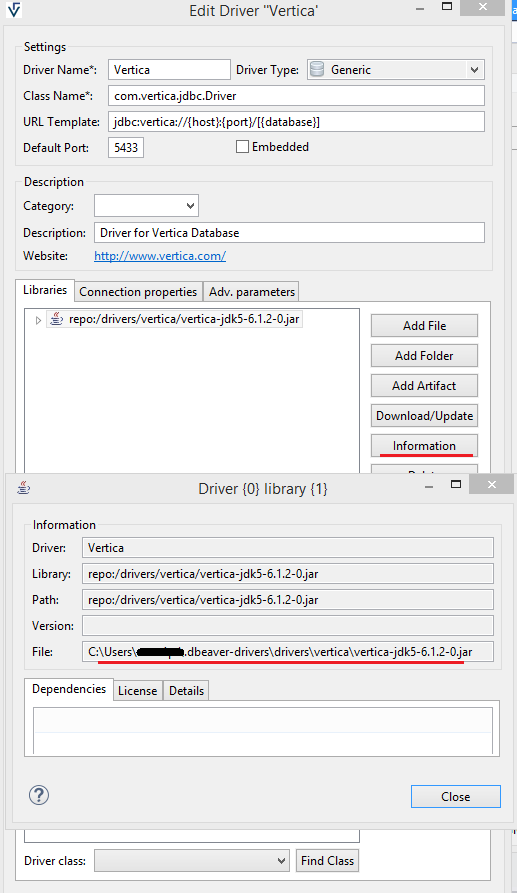The height and width of the screenshot is (893, 517).
Task: Click the Add Artifact button
Action: click(x=424, y=386)
